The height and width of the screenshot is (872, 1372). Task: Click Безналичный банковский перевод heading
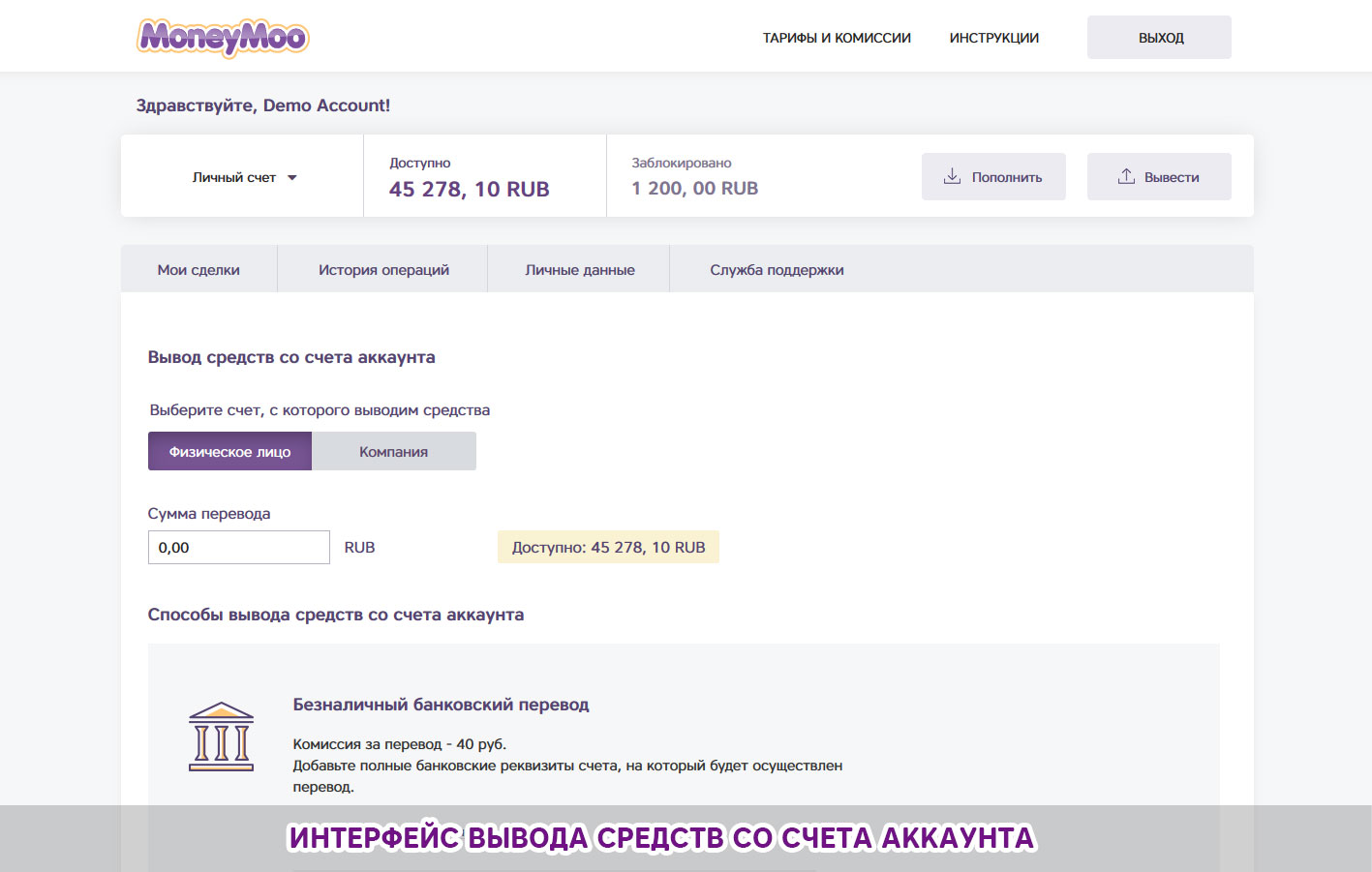[x=441, y=705]
